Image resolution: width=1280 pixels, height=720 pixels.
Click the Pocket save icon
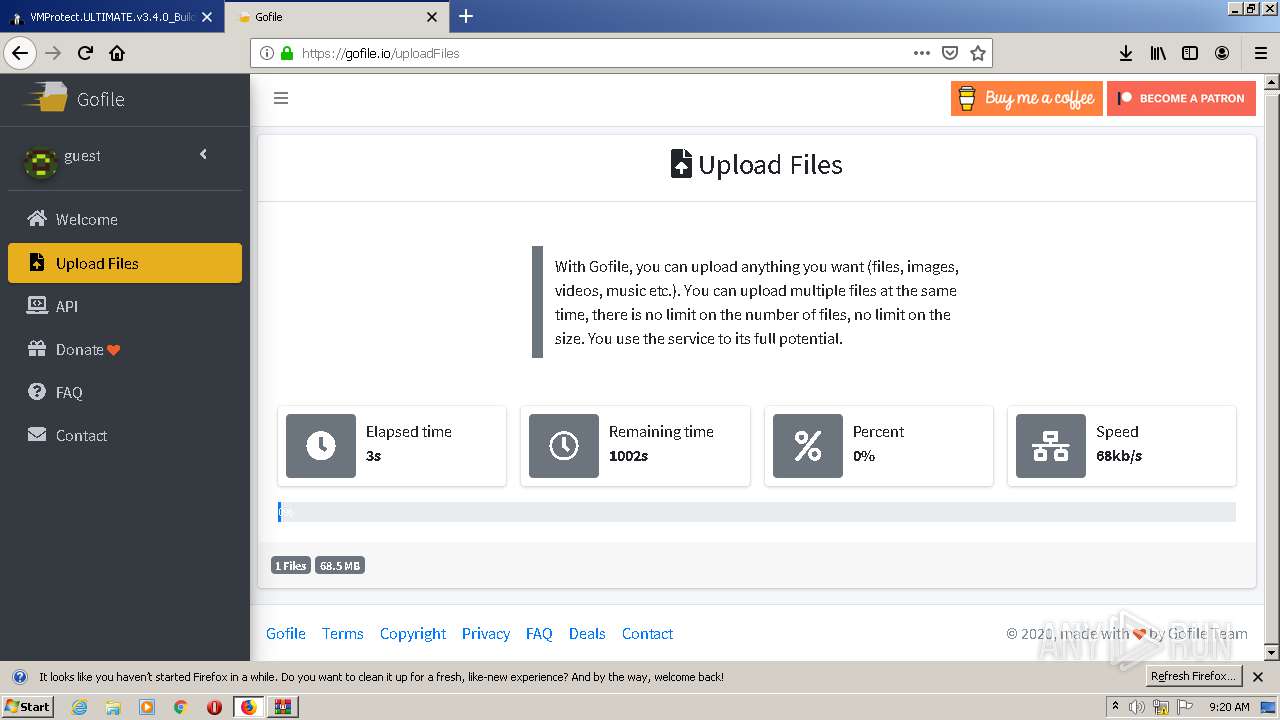click(x=950, y=53)
